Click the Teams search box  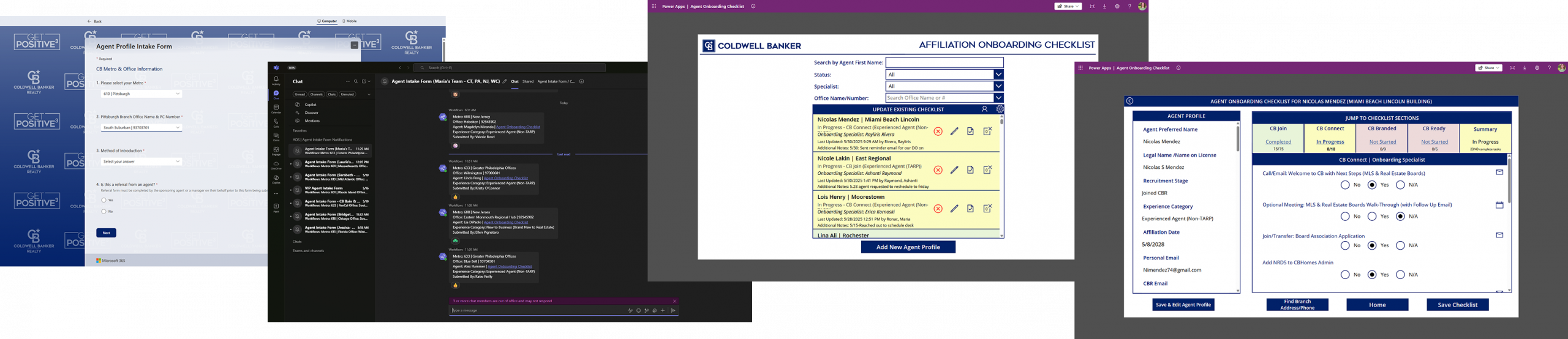click(x=510, y=68)
